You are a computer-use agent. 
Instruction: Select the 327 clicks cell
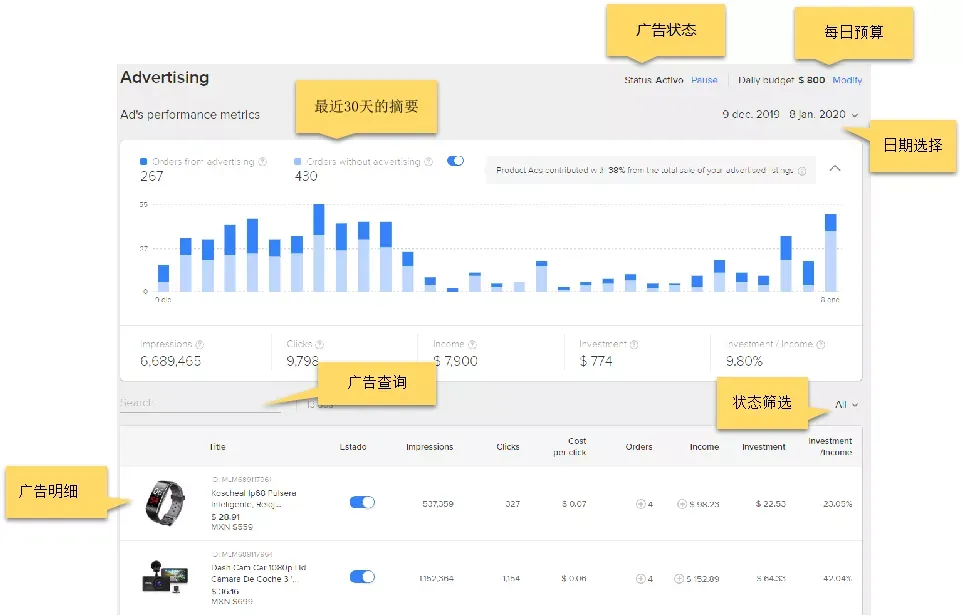tap(512, 504)
